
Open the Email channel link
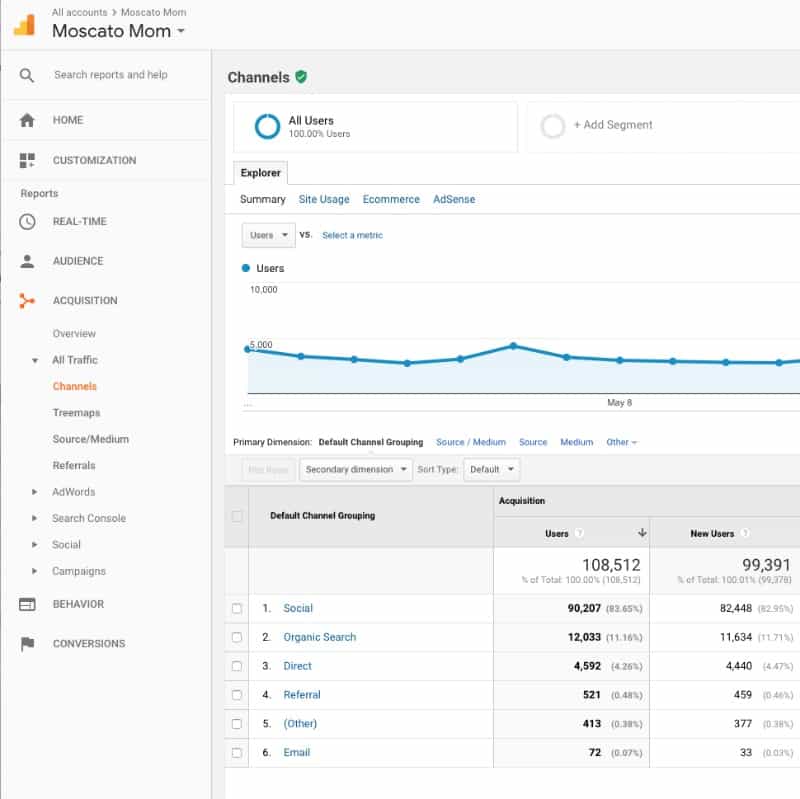(x=297, y=753)
